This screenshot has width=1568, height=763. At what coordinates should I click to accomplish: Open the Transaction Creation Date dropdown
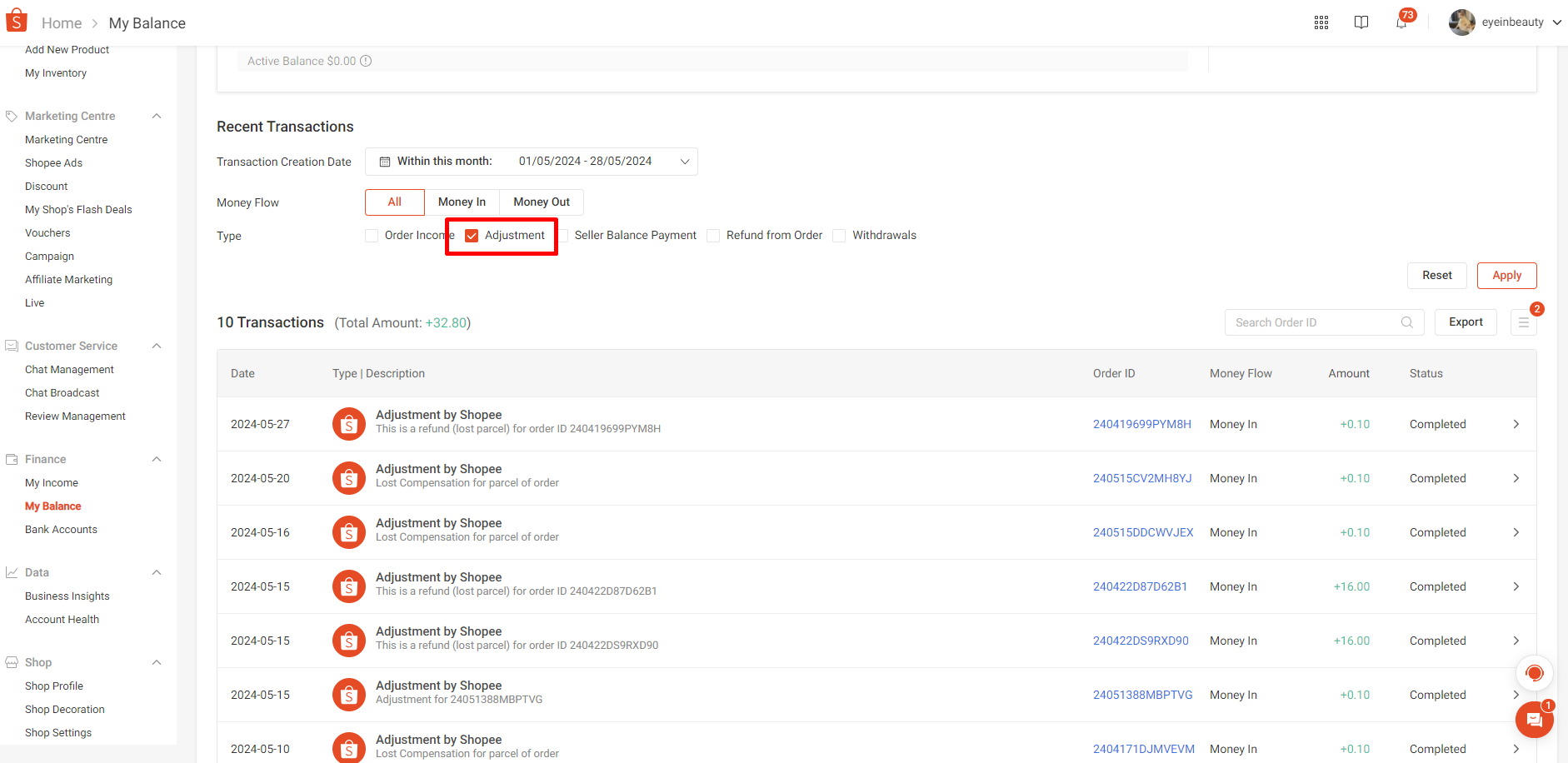click(532, 162)
